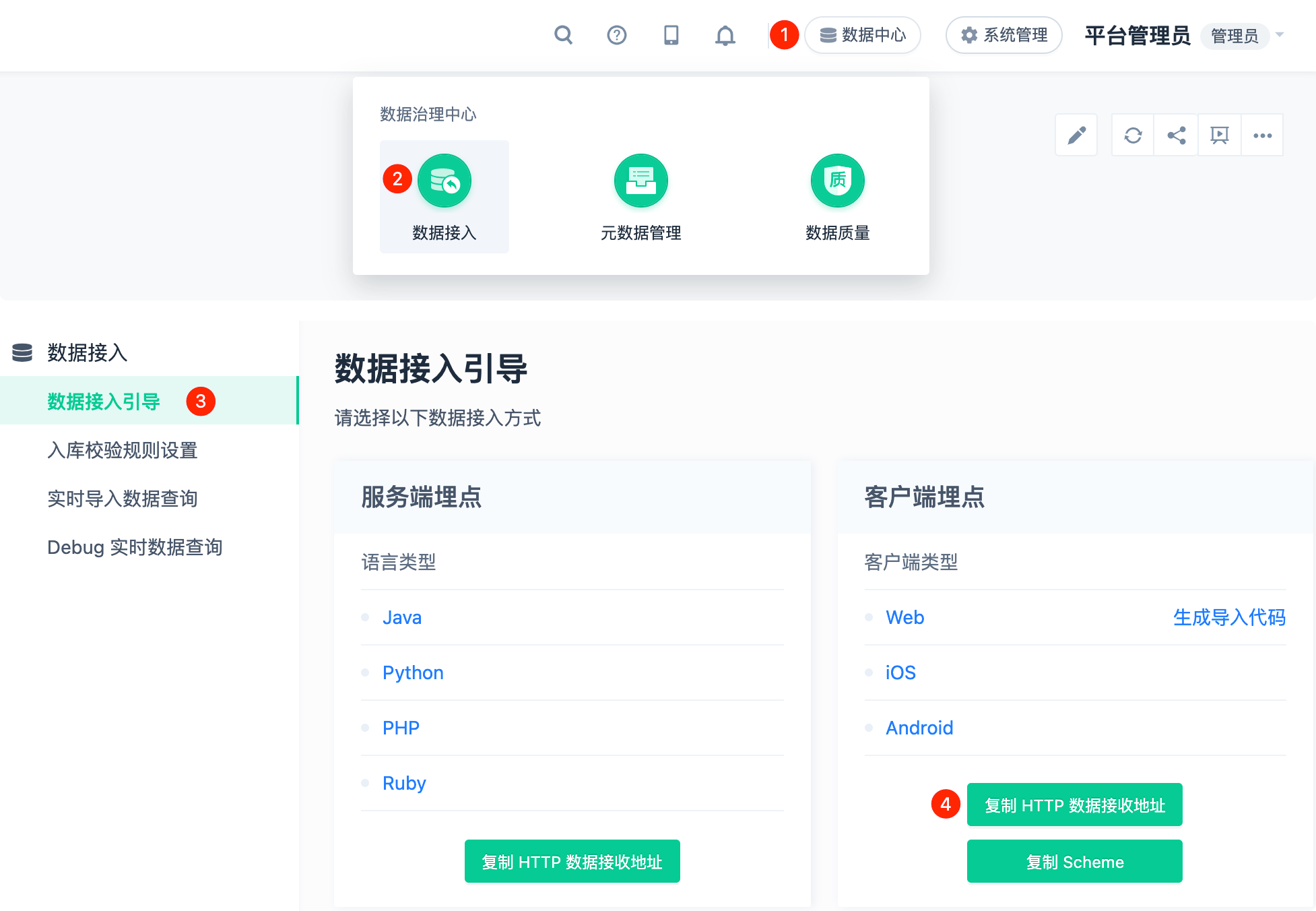Click the refresh icon on the right
The image size is (1316, 911).
pos(1132,135)
